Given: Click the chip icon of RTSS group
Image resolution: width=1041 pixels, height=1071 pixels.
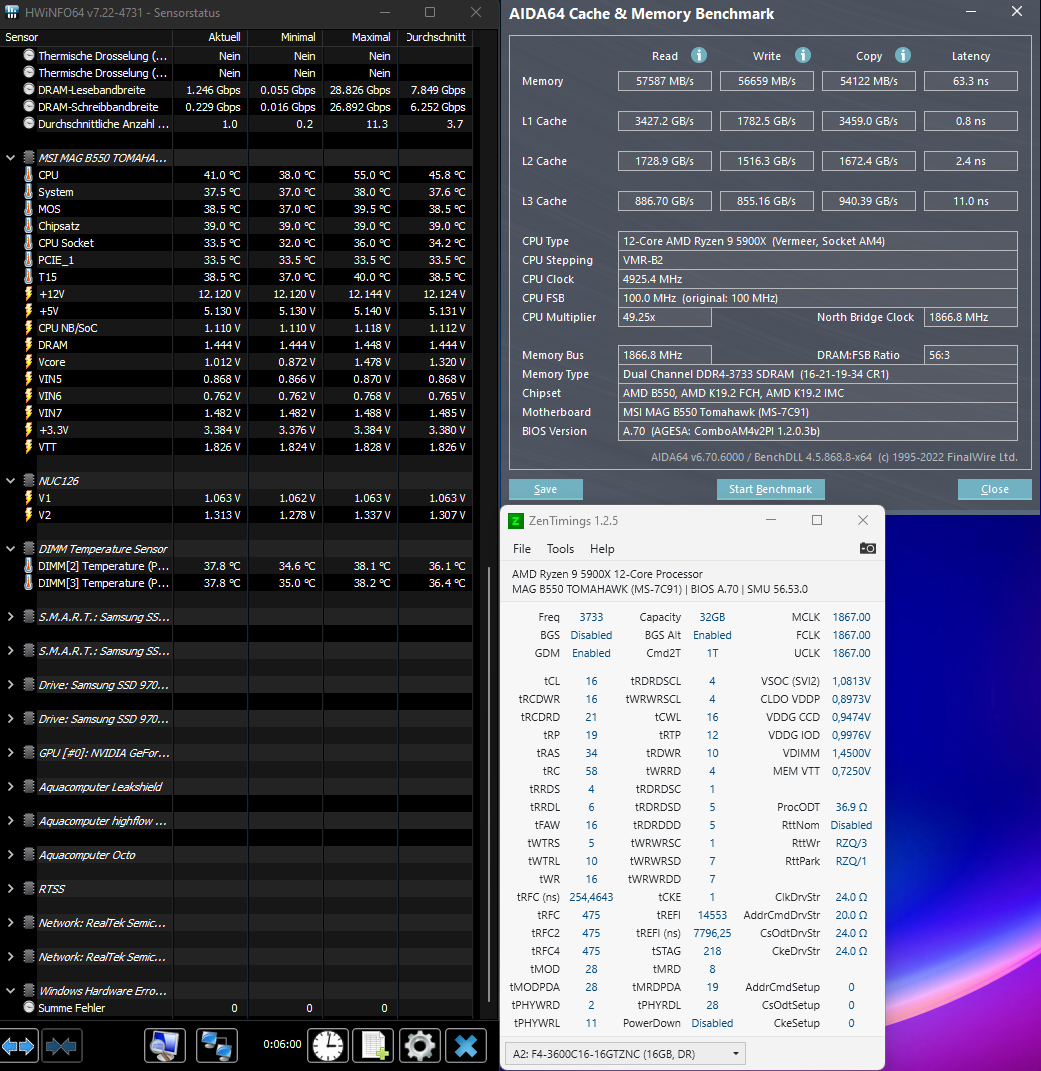Looking at the screenshot, I should pos(29,889).
